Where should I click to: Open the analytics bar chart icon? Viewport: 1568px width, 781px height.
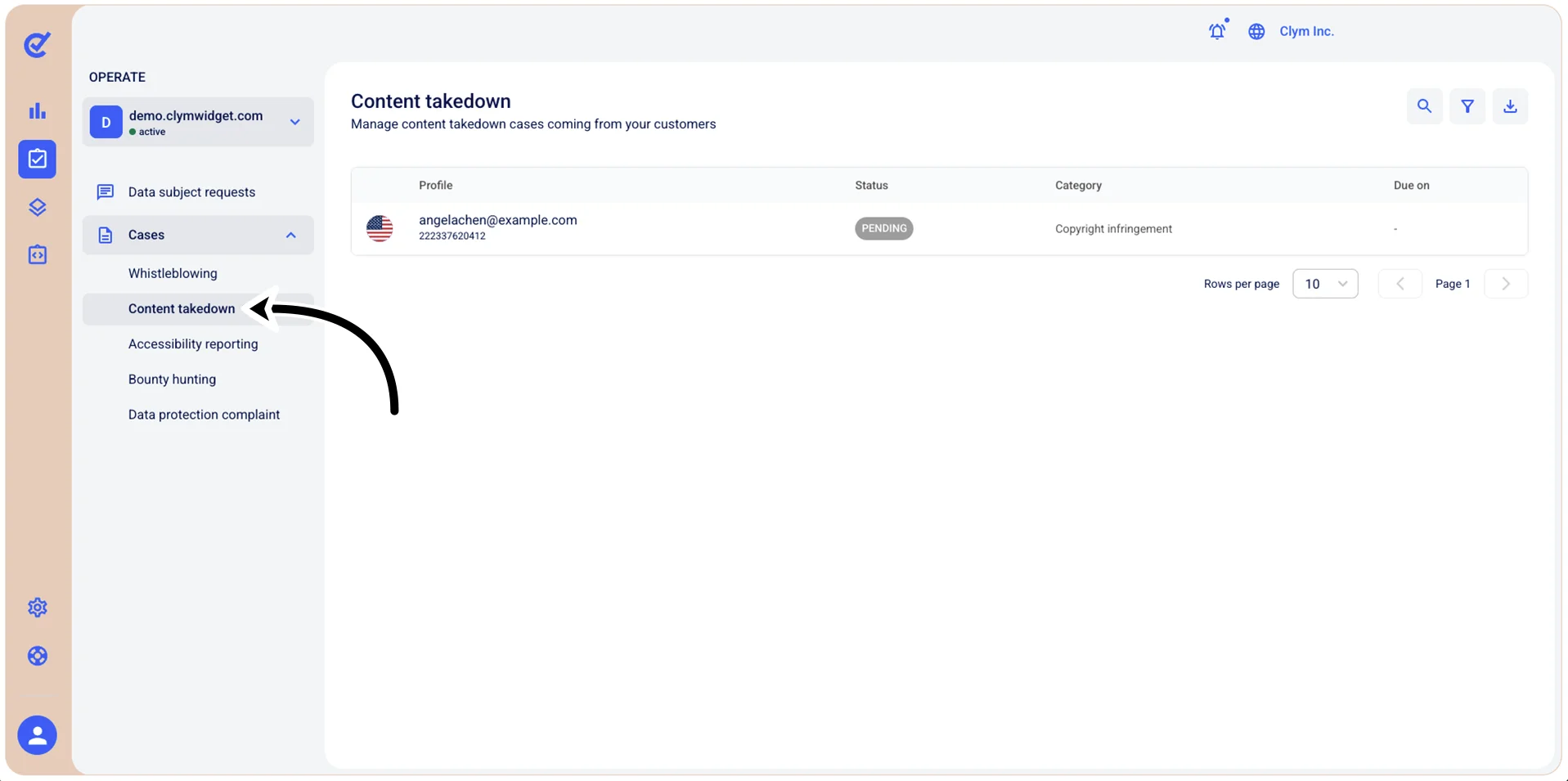(x=38, y=110)
